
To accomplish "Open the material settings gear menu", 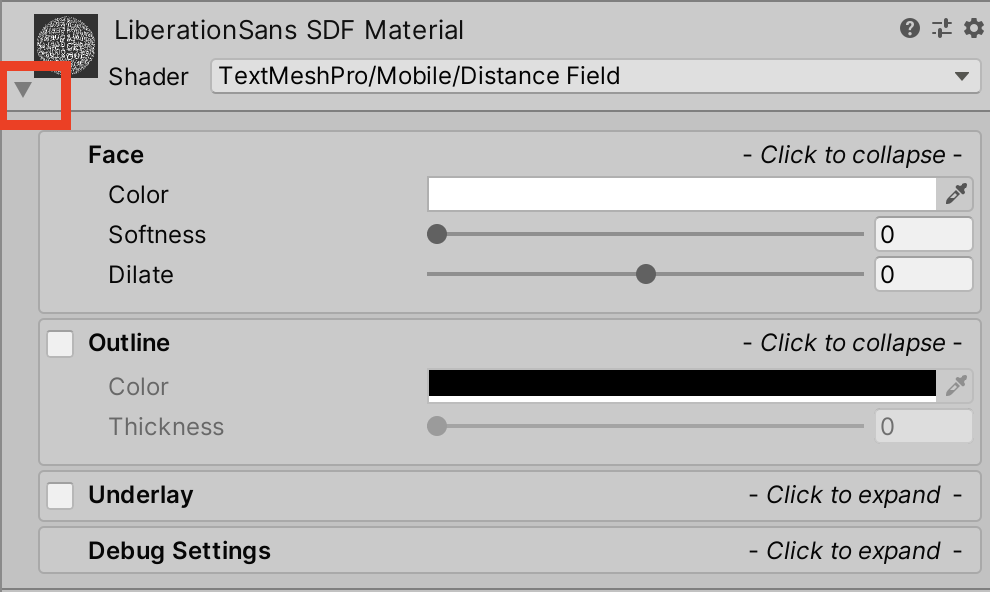I will point(973,28).
